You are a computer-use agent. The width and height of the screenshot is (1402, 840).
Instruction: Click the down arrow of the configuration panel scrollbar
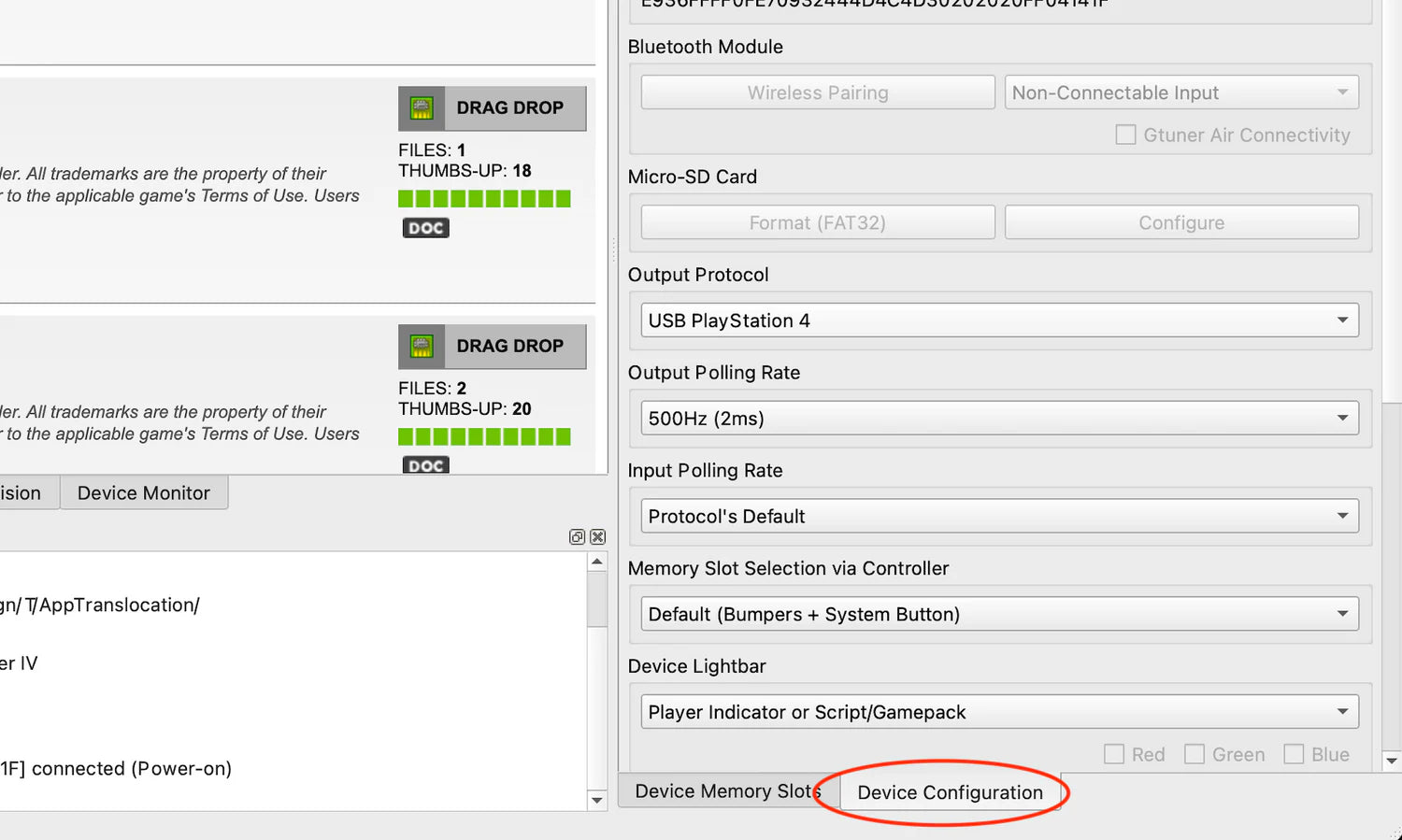coord(1391,762)
